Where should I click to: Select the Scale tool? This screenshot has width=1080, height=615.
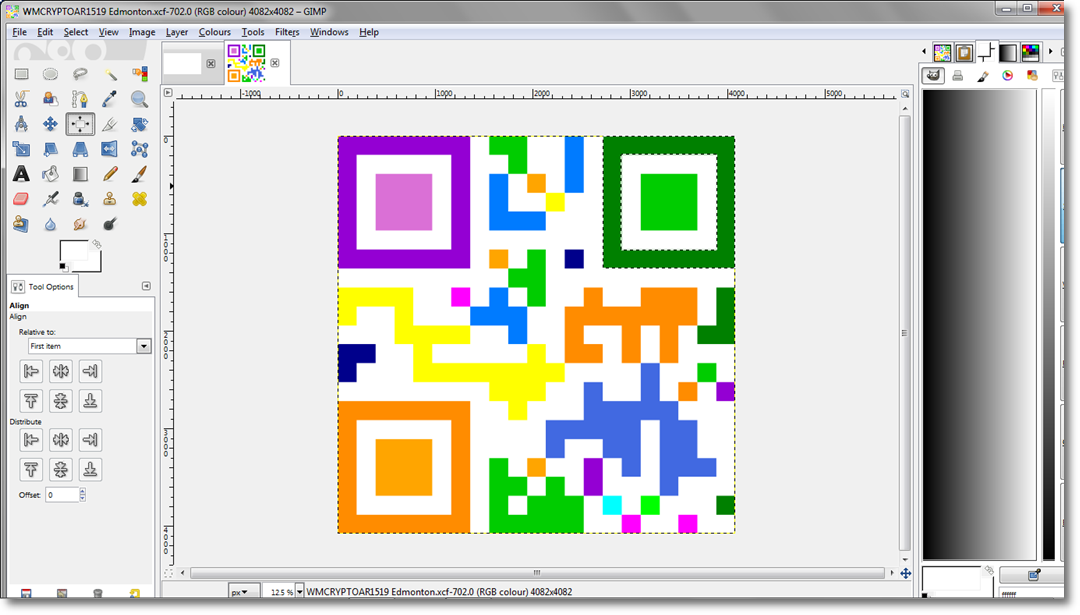[x=21, y=149]
